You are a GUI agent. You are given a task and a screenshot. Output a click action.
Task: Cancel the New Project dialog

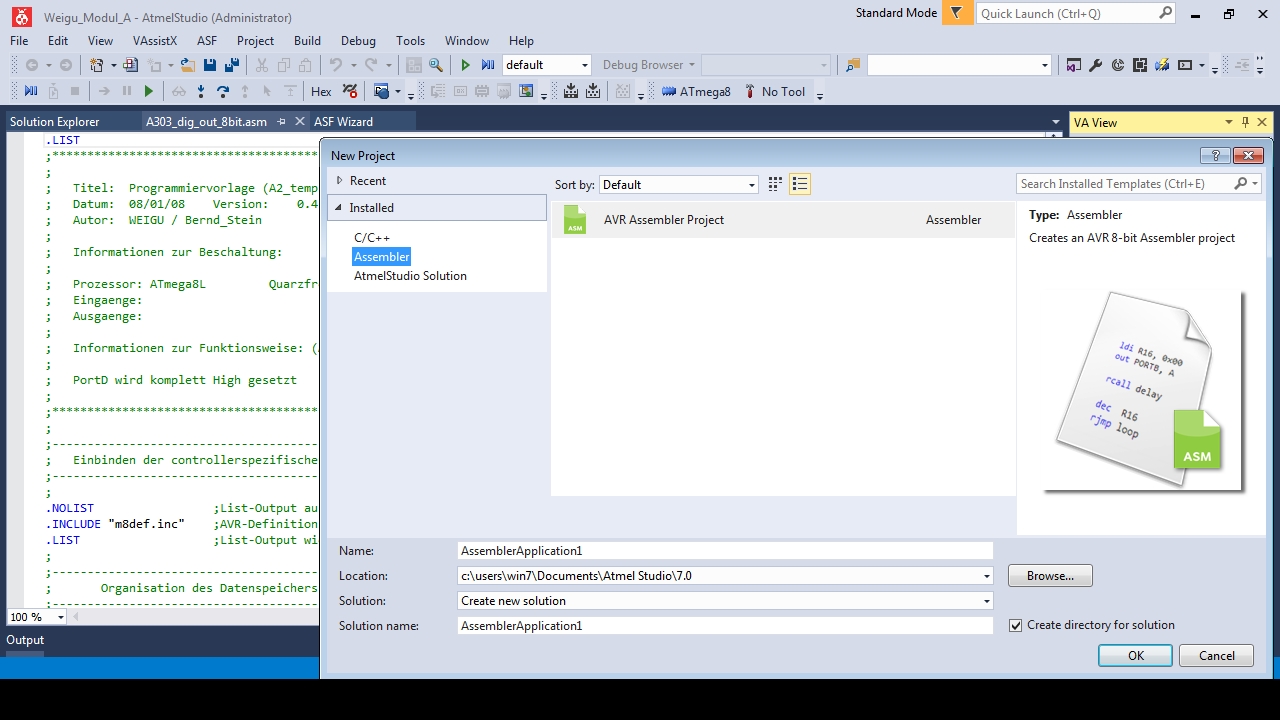[x=1216, y=656]
